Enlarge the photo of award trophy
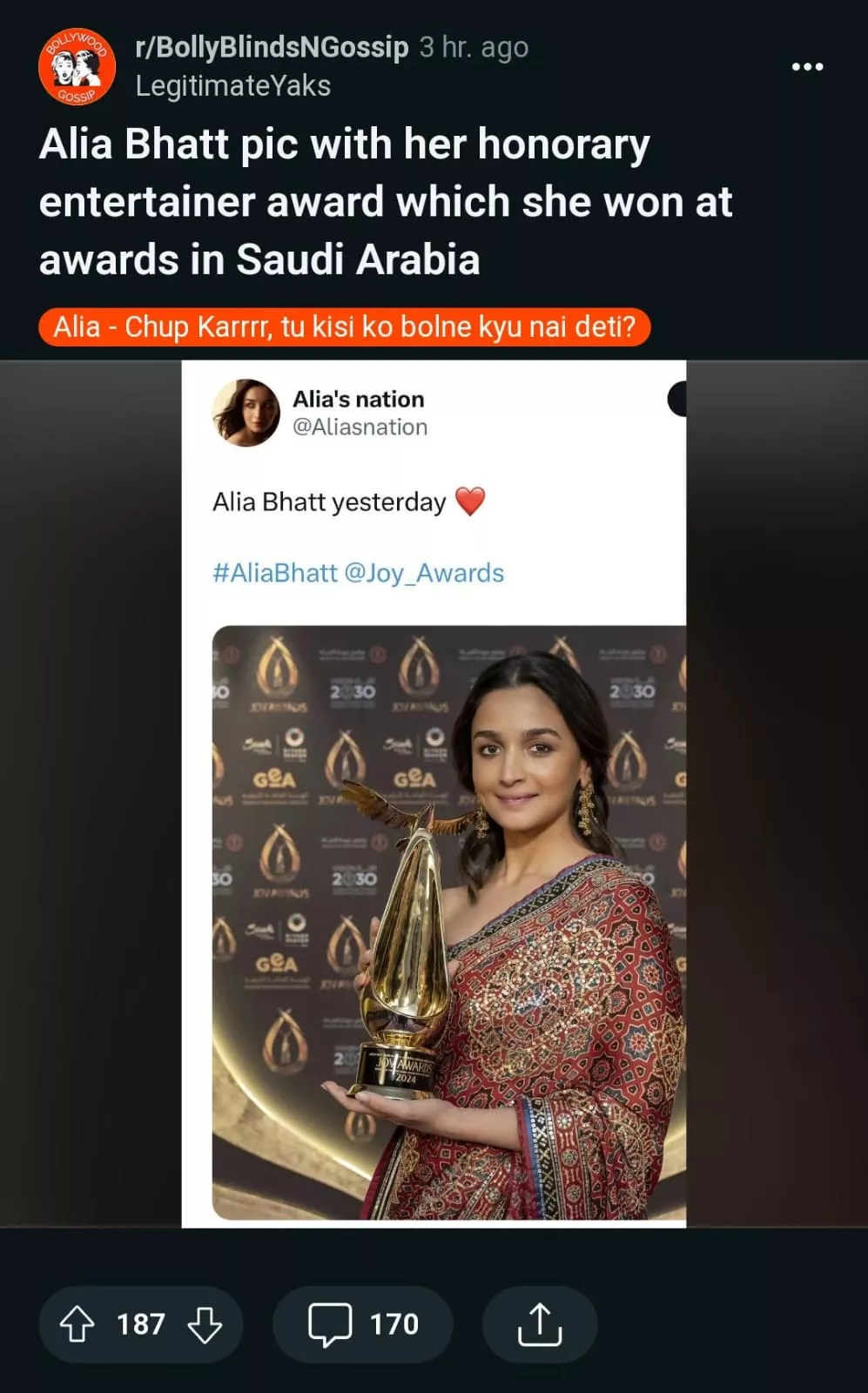The width and height of the screenshot is (868, 1393). click(x=449, y=923)
